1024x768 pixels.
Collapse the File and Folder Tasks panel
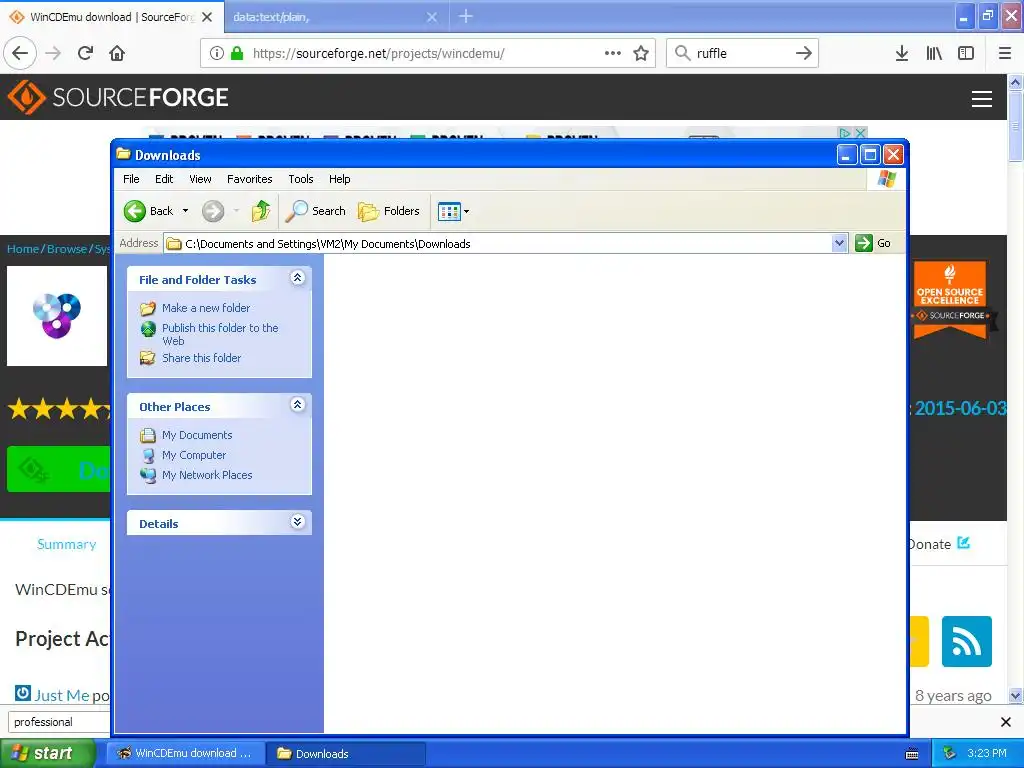pos(297,278)
